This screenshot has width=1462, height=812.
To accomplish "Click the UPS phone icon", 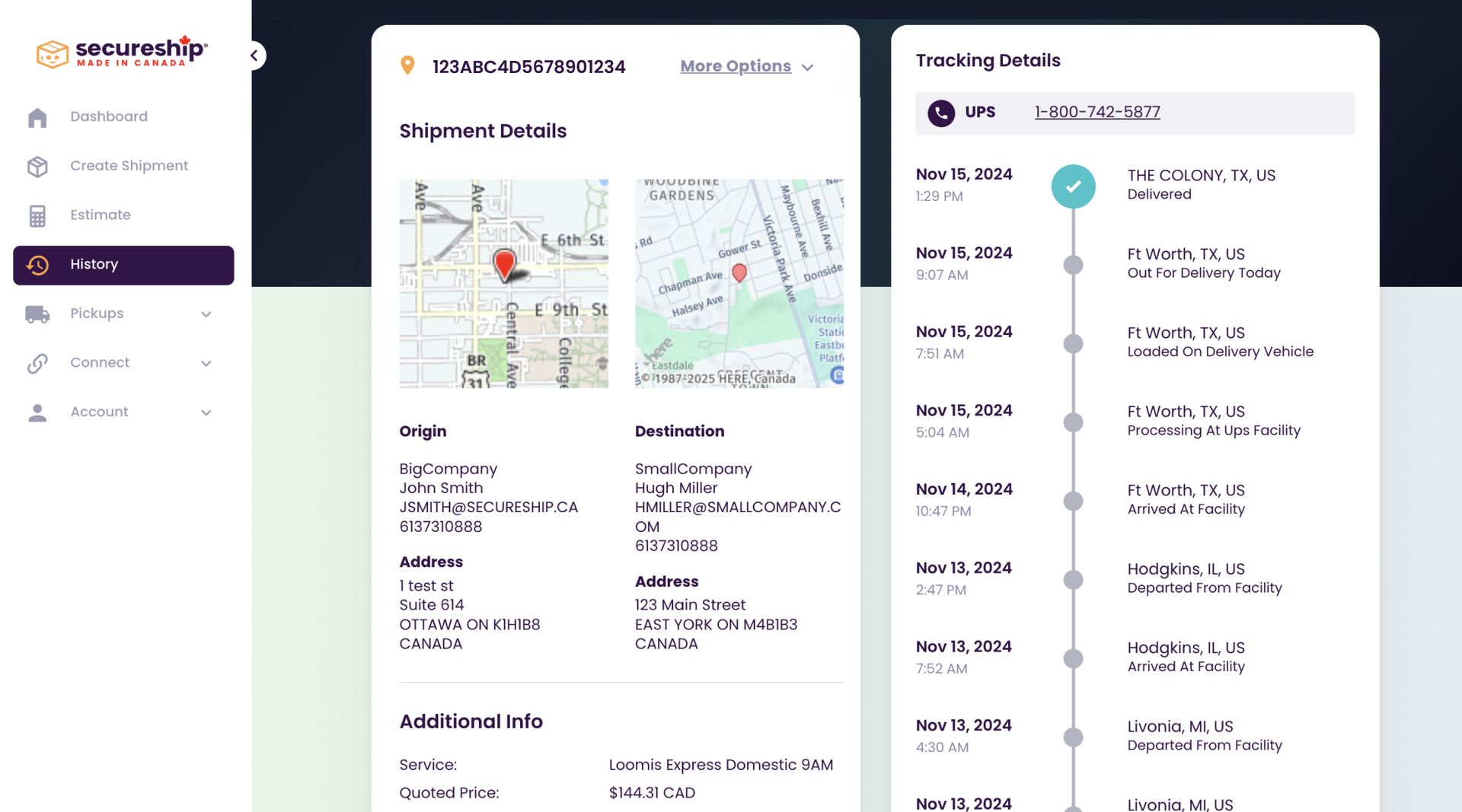I will coord(941,113).
